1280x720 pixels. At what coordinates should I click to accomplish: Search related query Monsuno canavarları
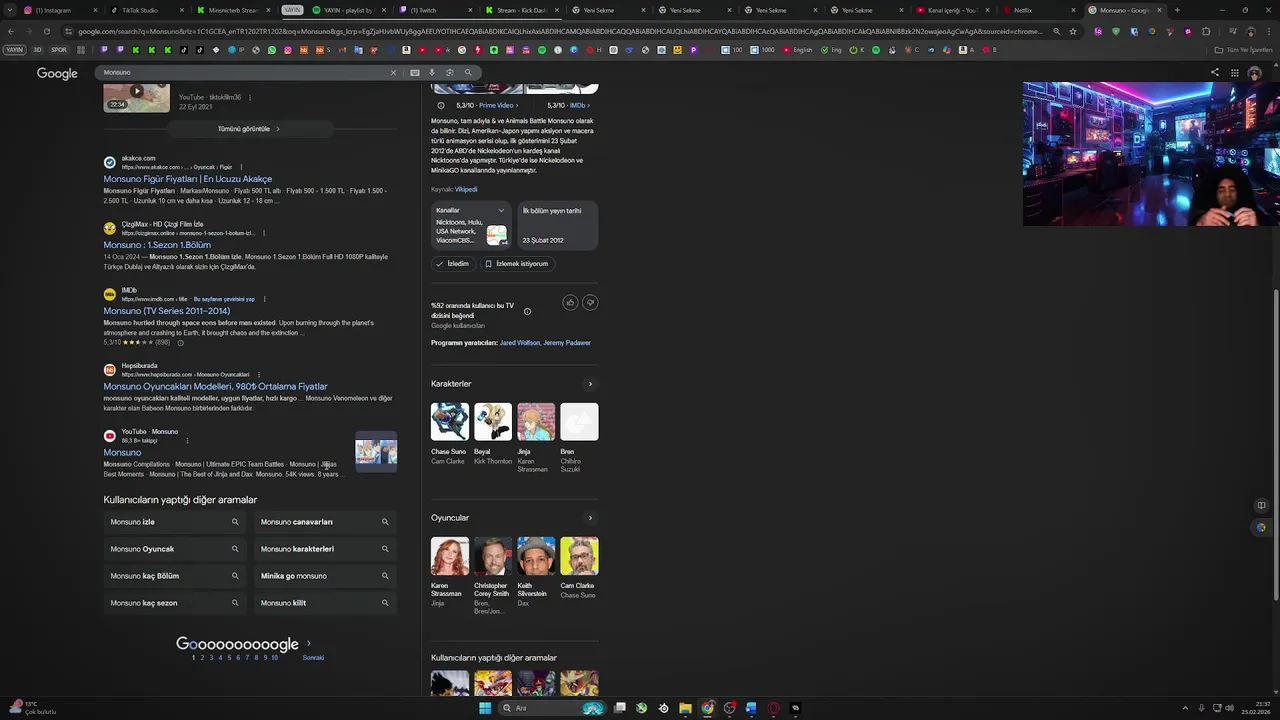tap(325, 522)
